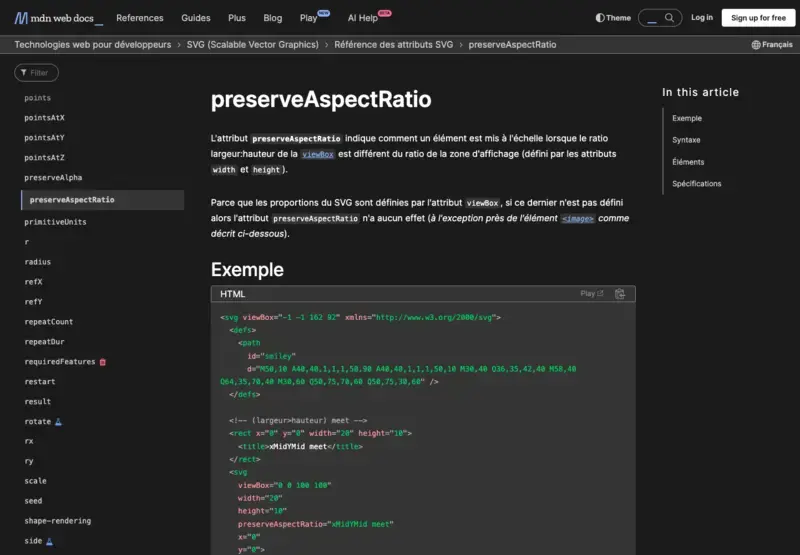Image resolution: width=800 pixels, height=555 pixels.
Task: Select primitiveUnits in the sidebar
Action: tap(55, 222)
